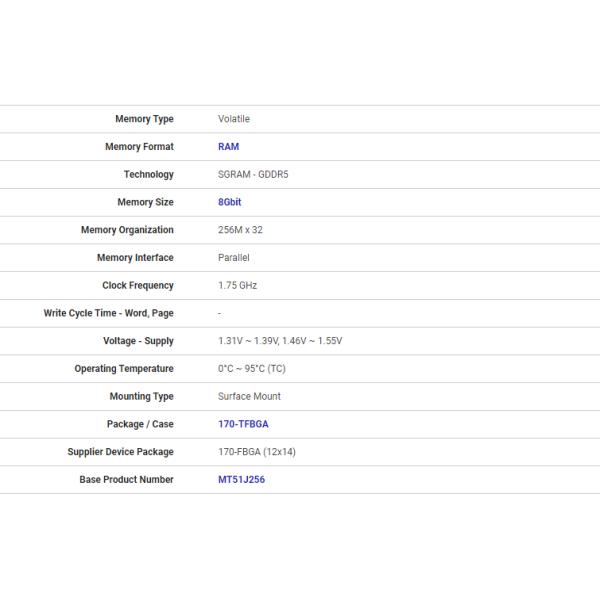600x600 pixels.
Task: Click the Memory Organization row label
Action: (127, 230)
